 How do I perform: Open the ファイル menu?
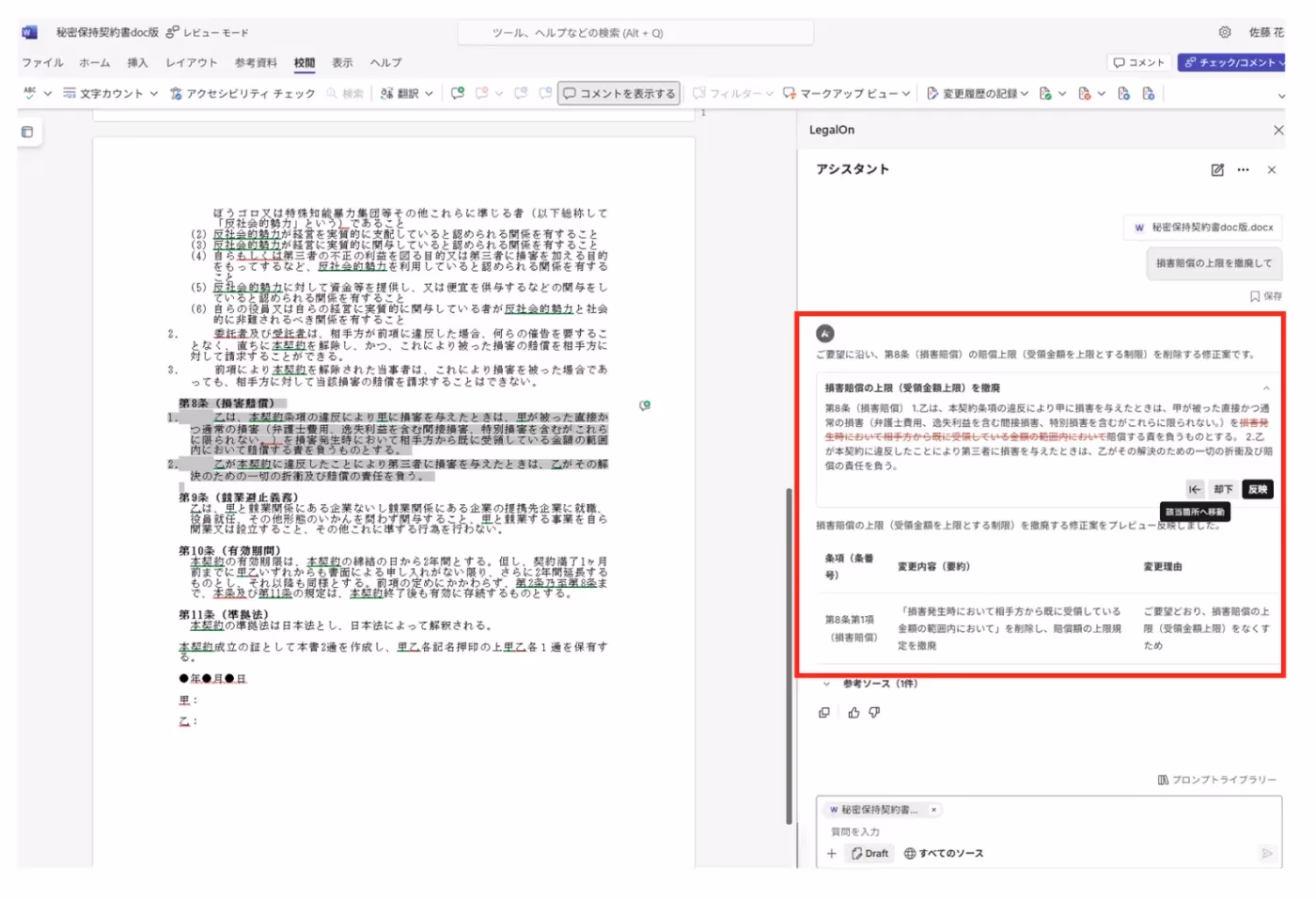[x=43, y=63]
